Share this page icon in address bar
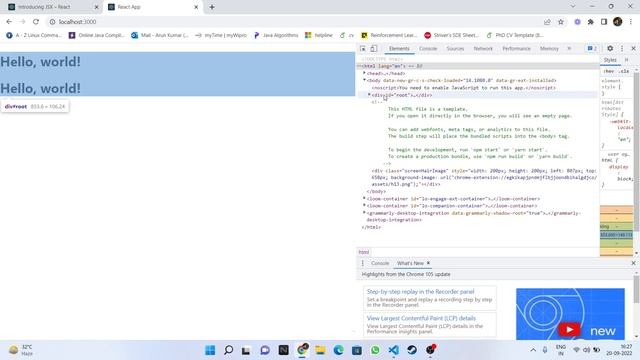The height and width of the screenshot is (360, 640). pyautogui.click(x=547, y=22)
